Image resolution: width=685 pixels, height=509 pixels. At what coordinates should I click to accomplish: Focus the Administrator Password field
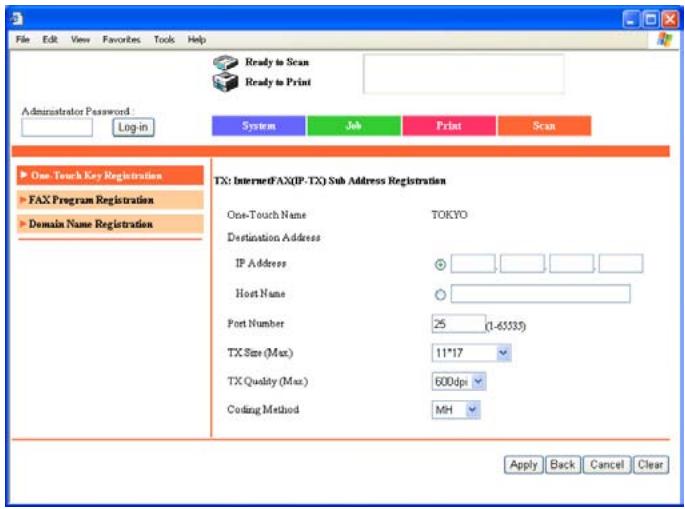(x=57, y=128)
